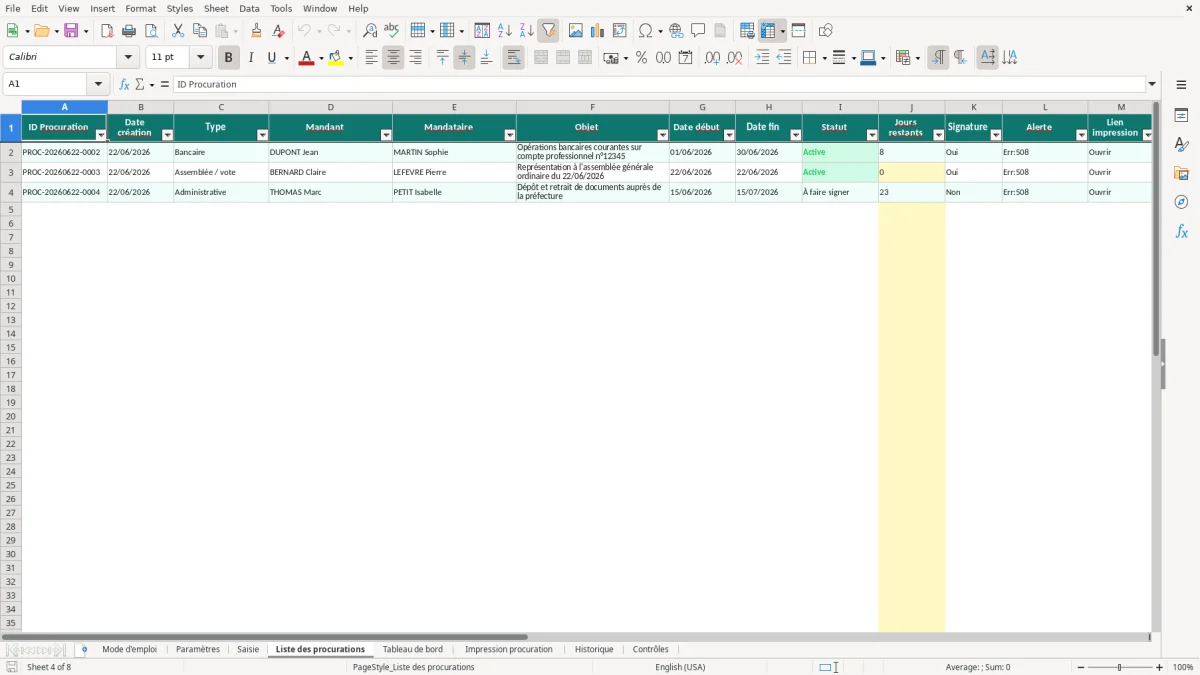Insert a comment bubble icon
The width and height of the screenshot is (1200, 675).
[698, 31]
